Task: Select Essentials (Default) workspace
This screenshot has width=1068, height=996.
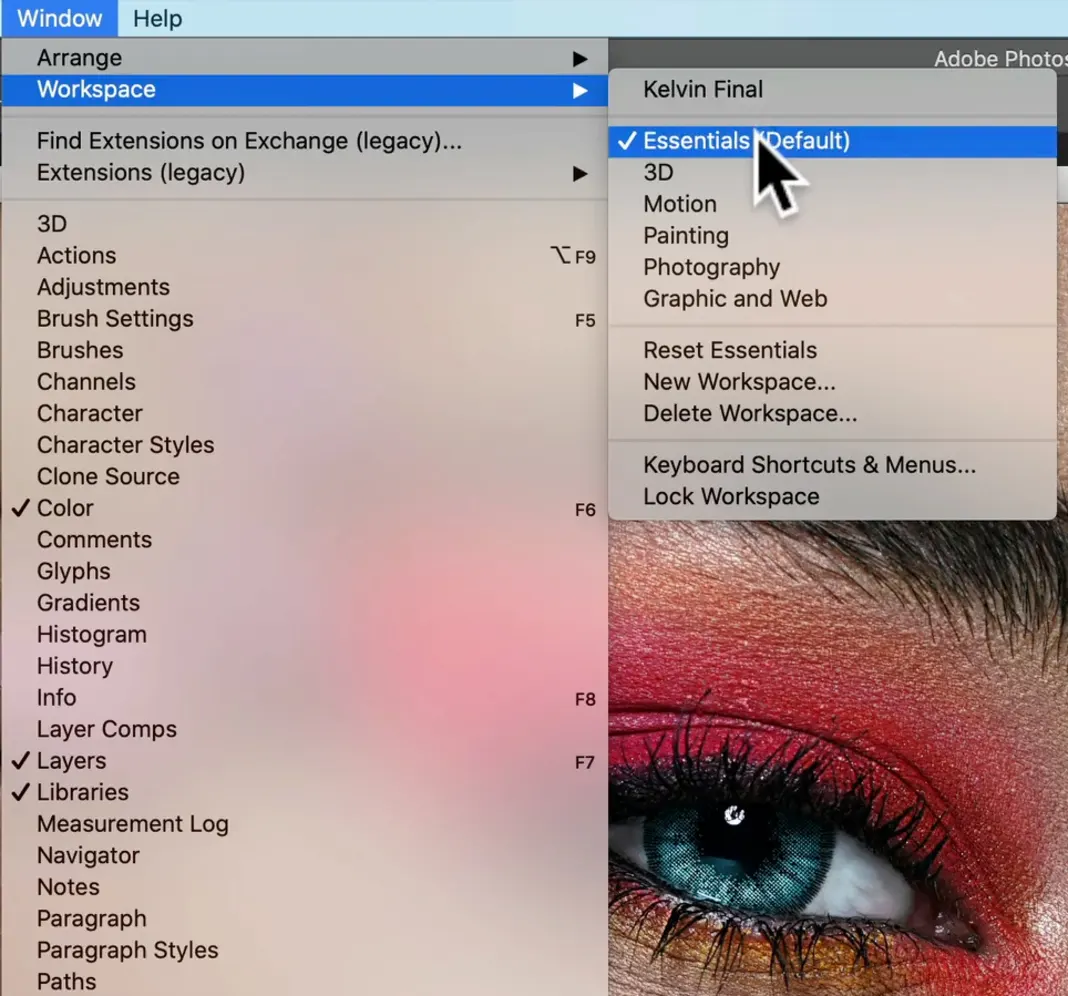Action: (832, 141)
